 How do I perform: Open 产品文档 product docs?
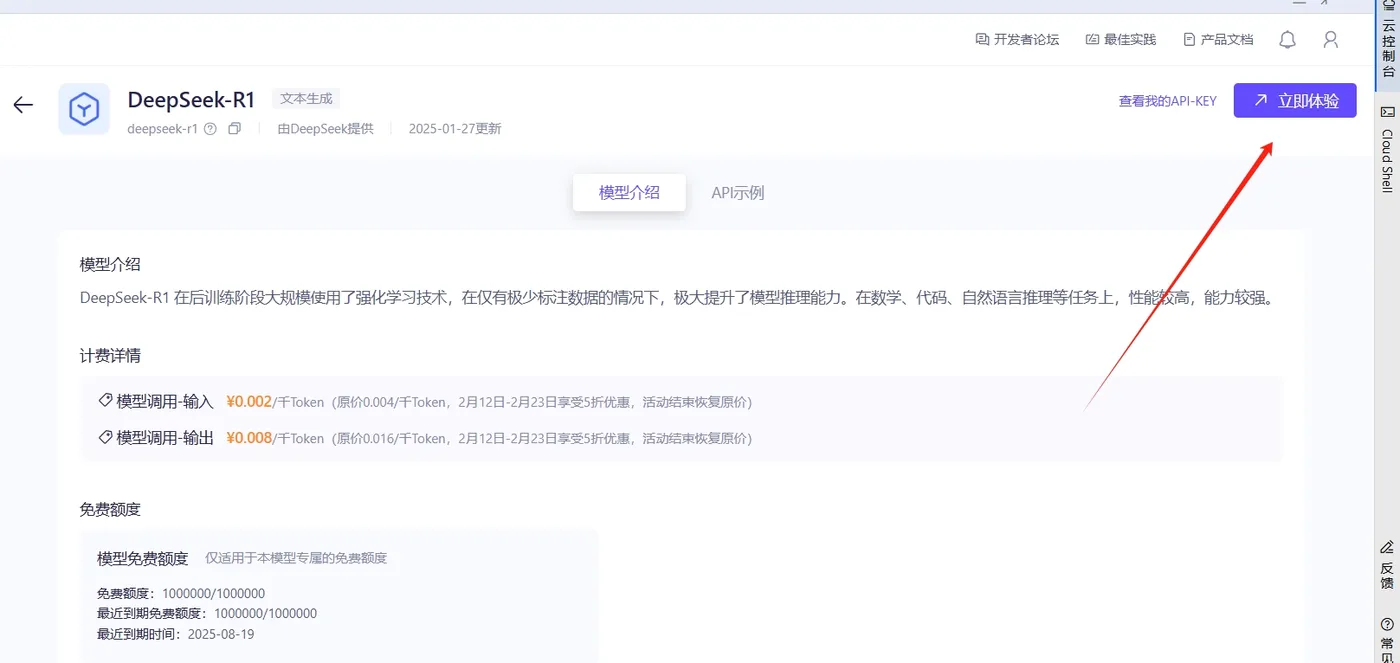[x=1218, y=39]
